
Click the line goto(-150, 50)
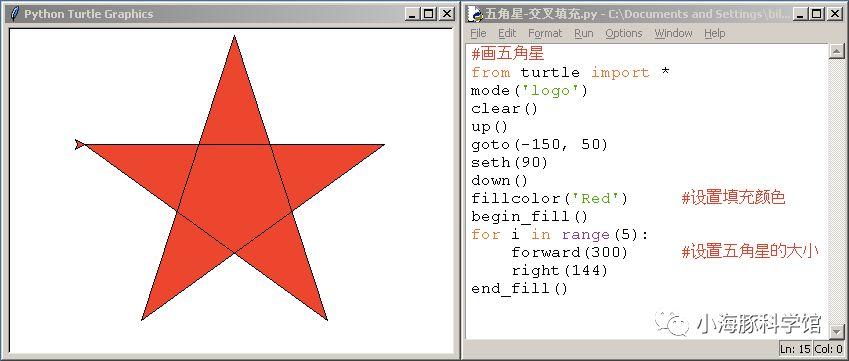coord(540,145)
